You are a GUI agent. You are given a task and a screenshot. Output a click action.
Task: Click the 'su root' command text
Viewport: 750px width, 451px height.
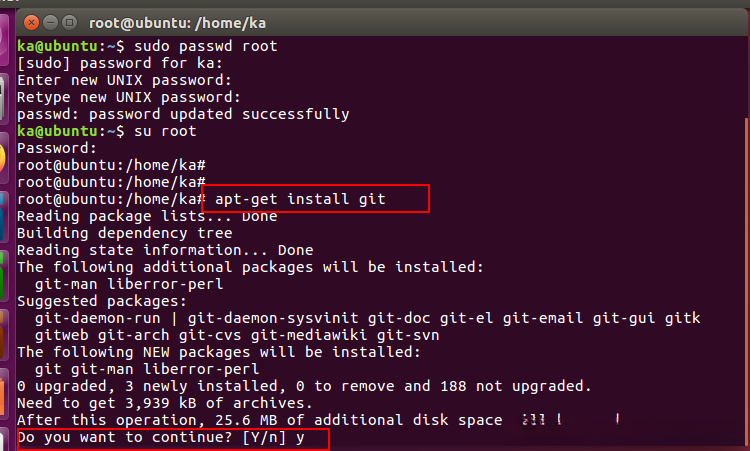tap(161, 131)
